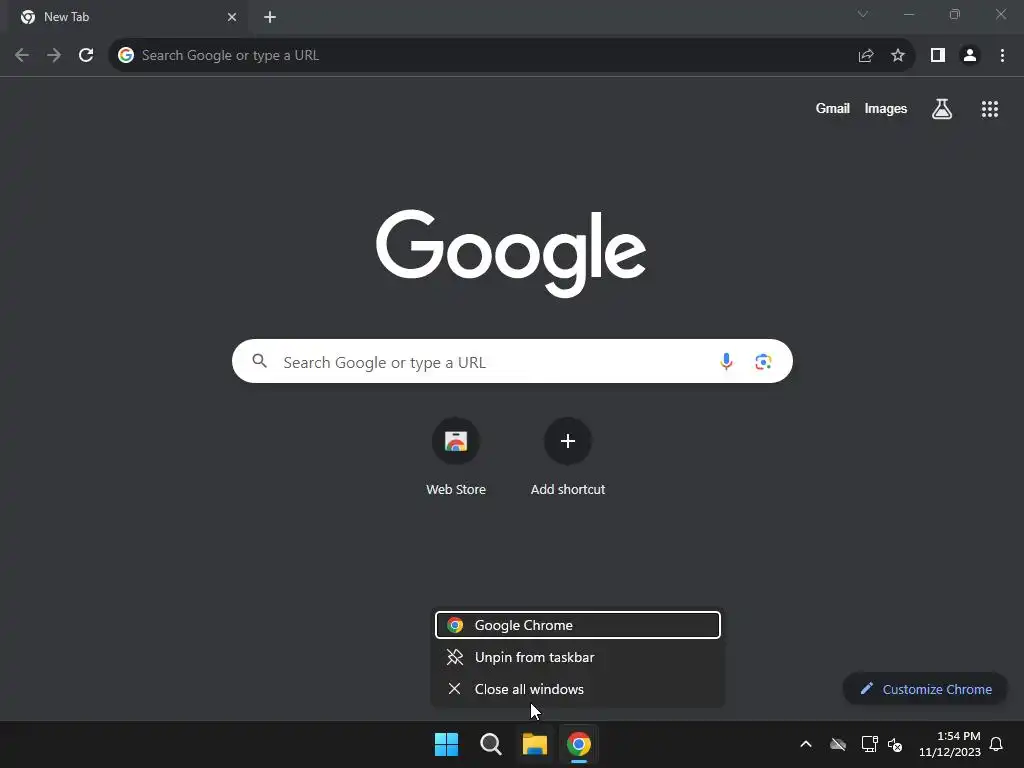This screenshot has height=768, width=1024.
Task: Choose Close all windows
Action: [578, 689]
